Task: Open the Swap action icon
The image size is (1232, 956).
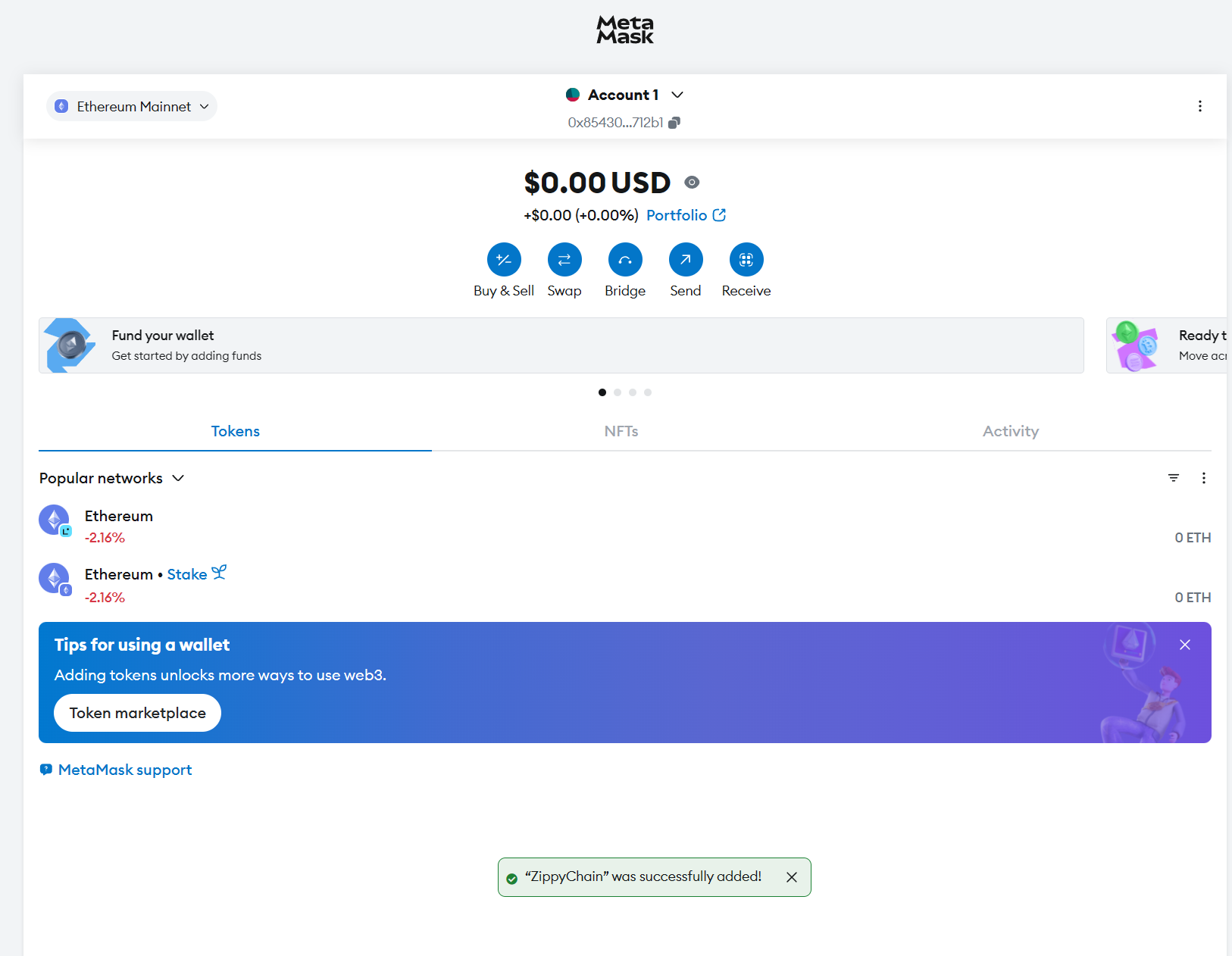Action: click(564, 260)
